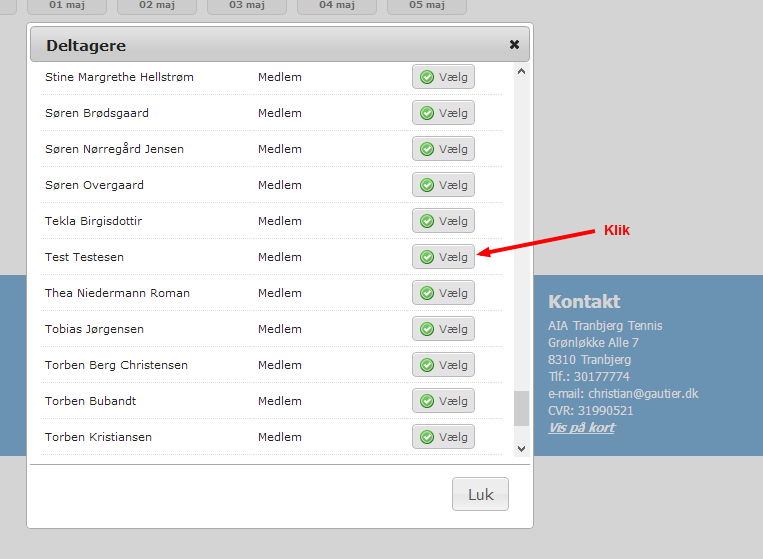The image size is (763, 559).
Task: Click scrollbar up arrow in participant list
Action: point(521,72)
